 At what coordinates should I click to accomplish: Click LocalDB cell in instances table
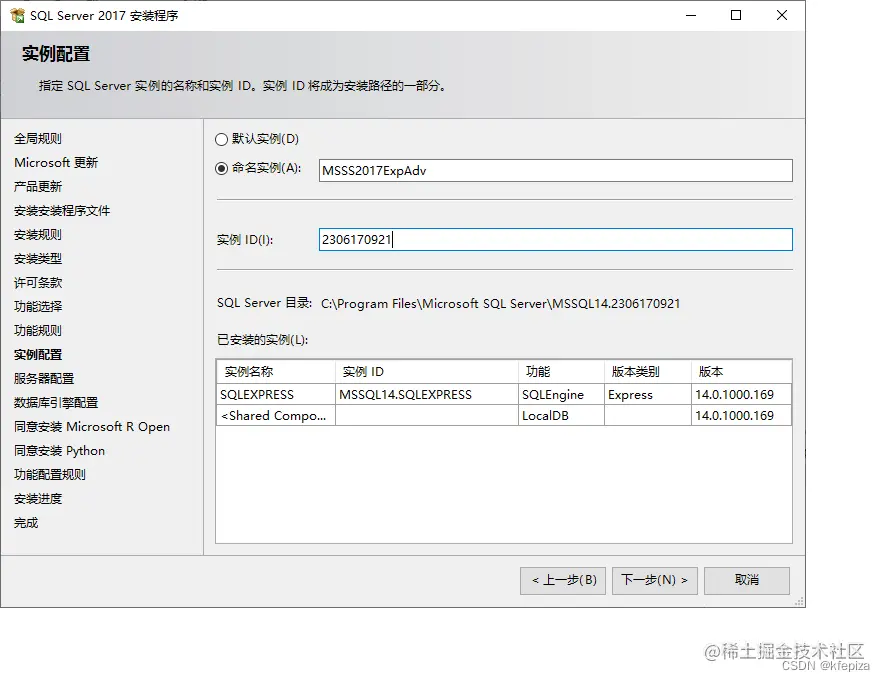561,416
